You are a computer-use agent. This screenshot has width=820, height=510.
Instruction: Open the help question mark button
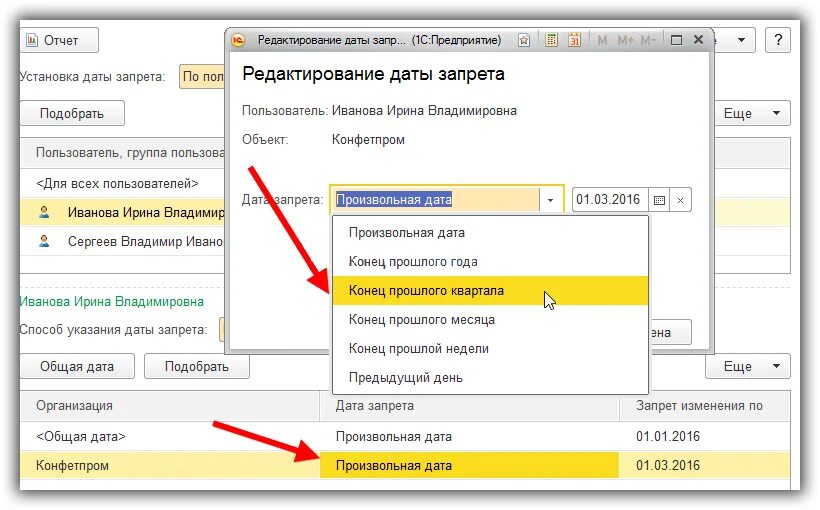click(x=778, y=40)
